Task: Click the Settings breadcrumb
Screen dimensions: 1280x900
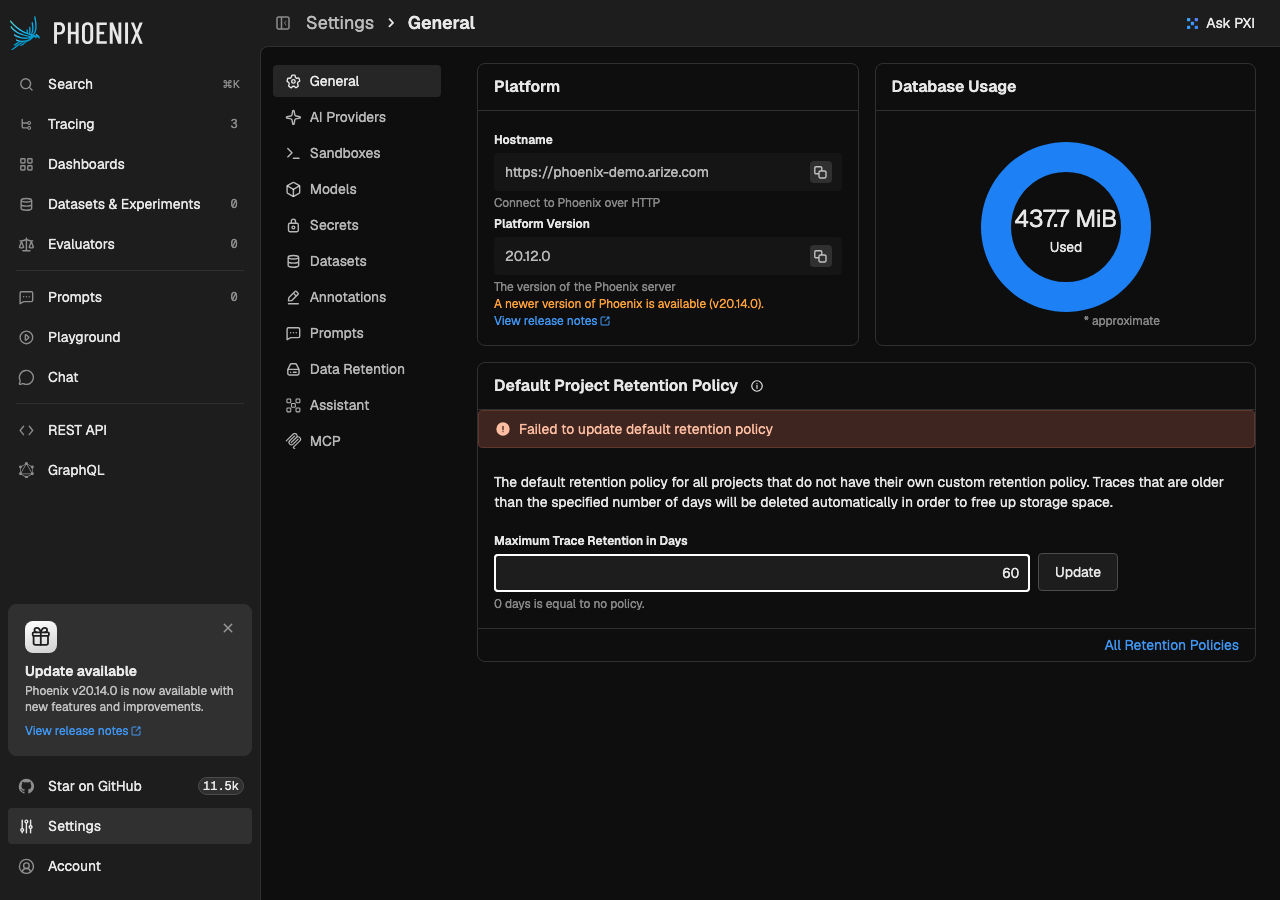Action: (x=340, y=23)
